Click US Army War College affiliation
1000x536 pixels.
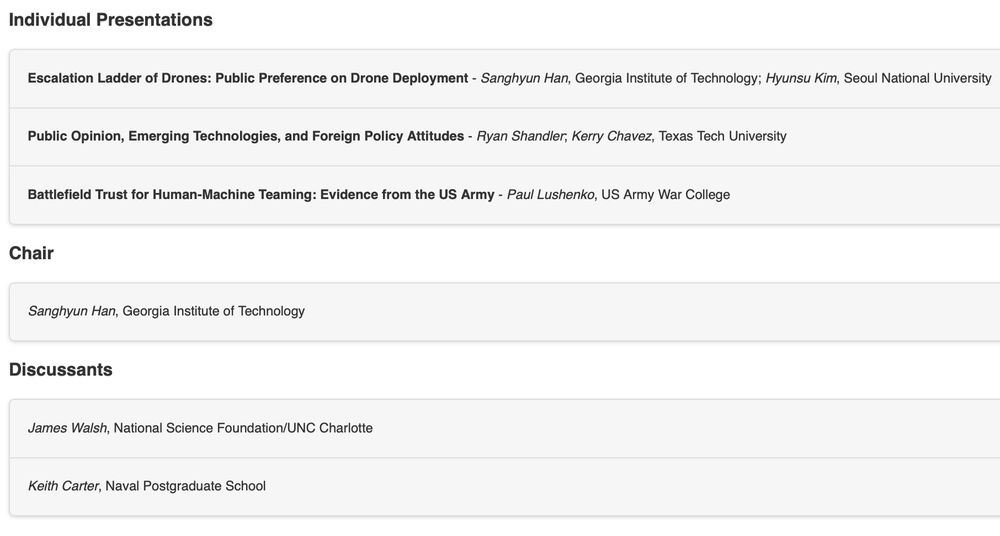click(x=665, y=195)
